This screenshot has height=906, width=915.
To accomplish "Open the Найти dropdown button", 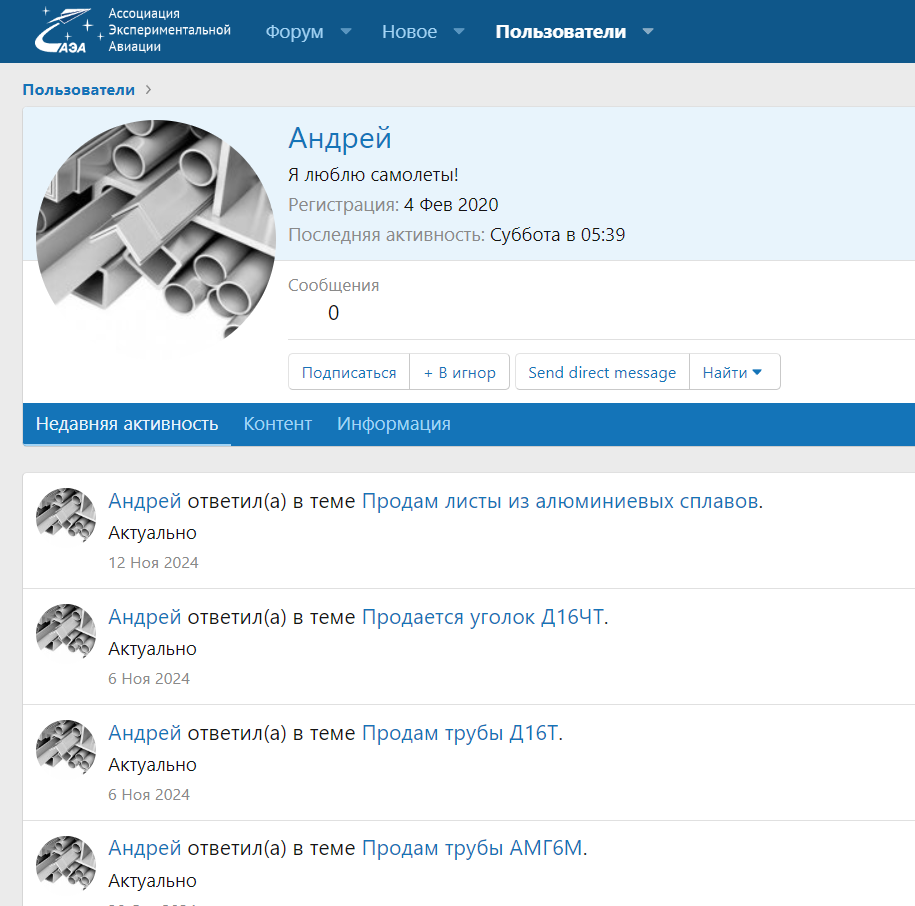I will click(734, 372).
